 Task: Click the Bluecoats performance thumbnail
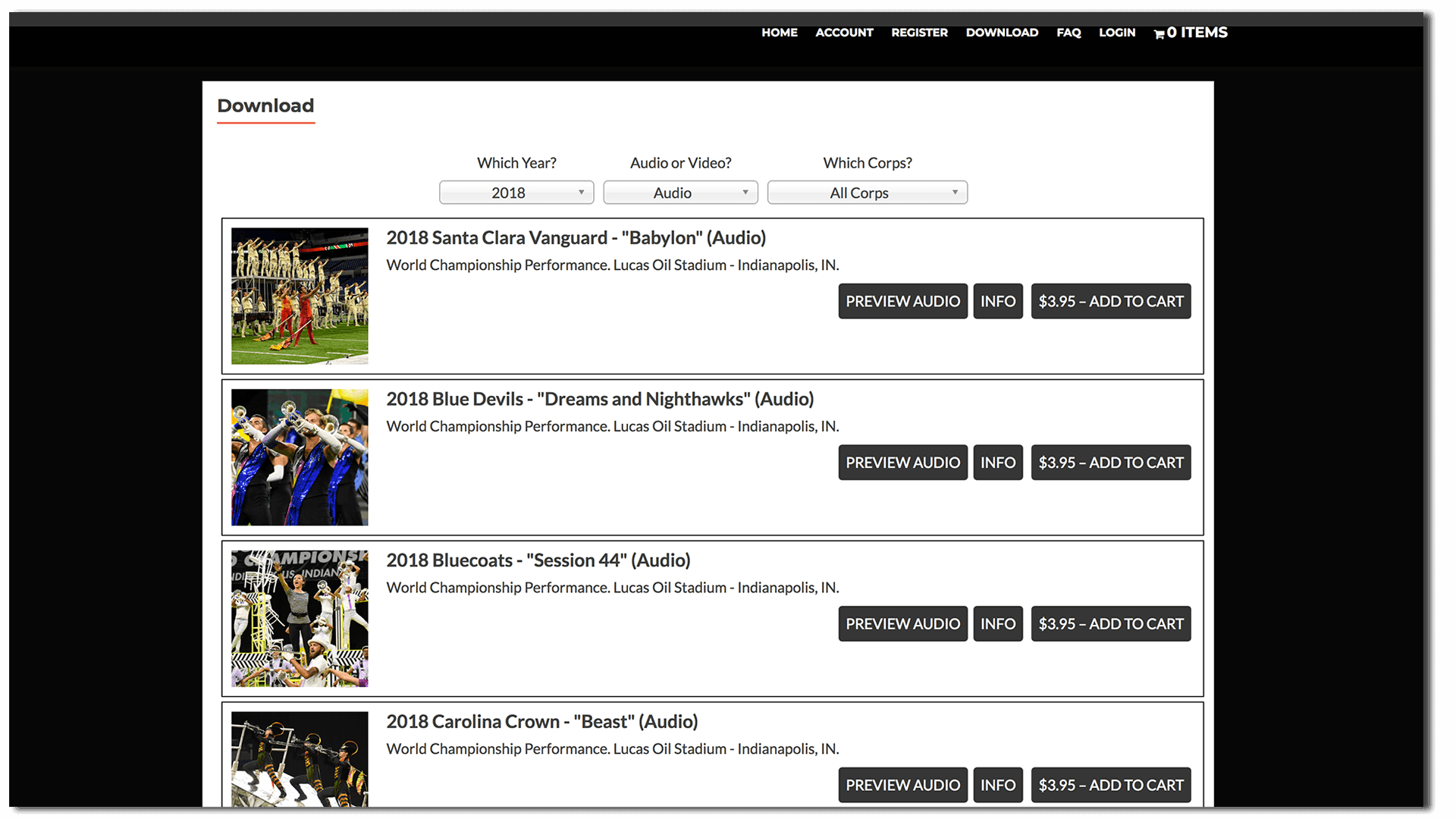pos(300,619)
